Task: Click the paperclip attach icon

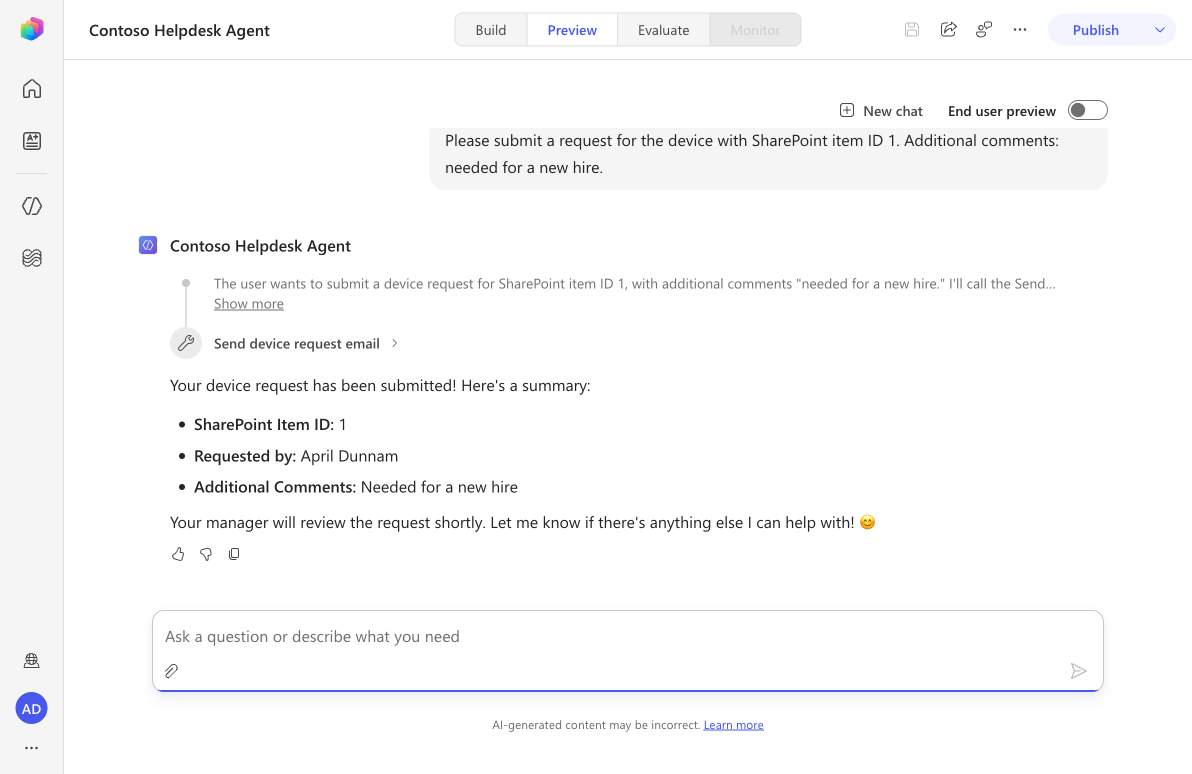Action: 172,671
